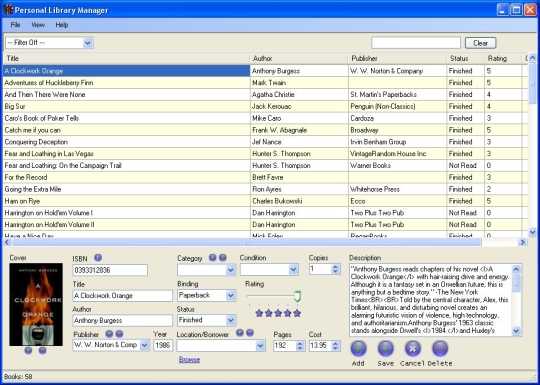Remove Location/Borrower with the minus icon
This screenshot has height=385, width=540.
[250, 333]
